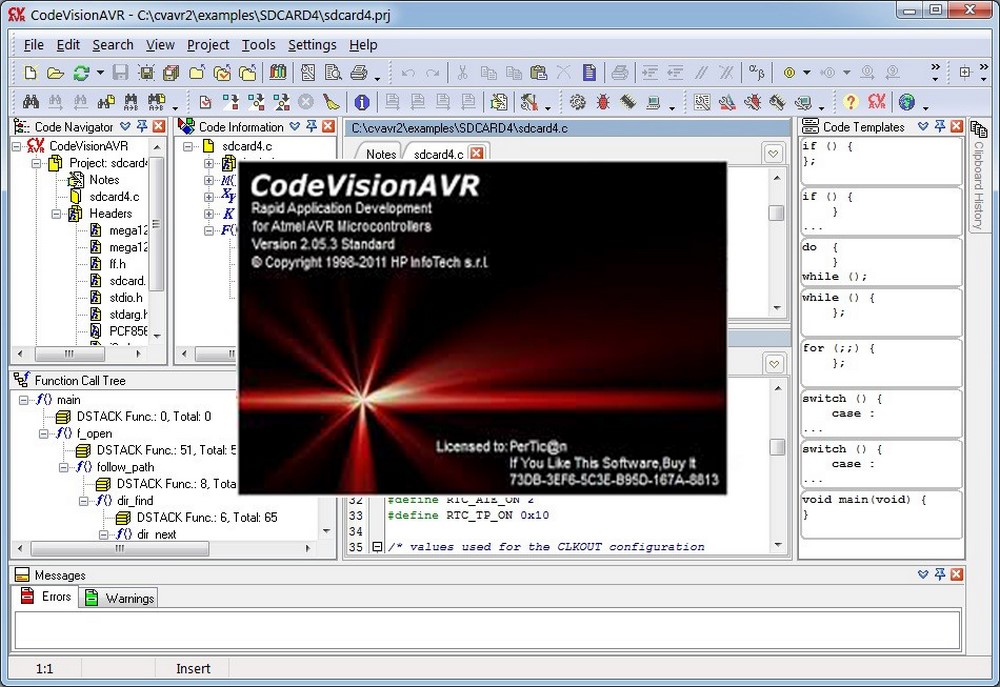Open an existing project file
Viewport: 1000px width, 687px height.
pos(57,72)
